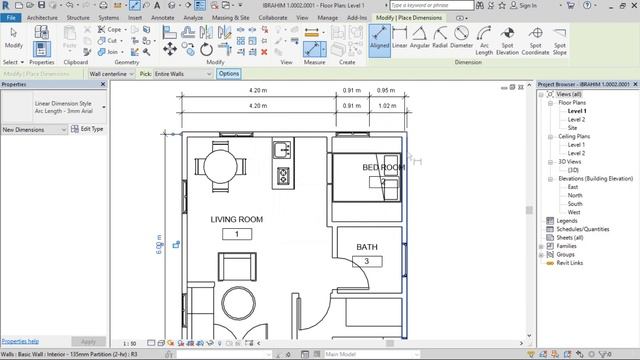The height and width of the screenshot is (360, 640).
Task: Click the Options button in options bar
Action: pyautogui.click(x=229, y=74)
